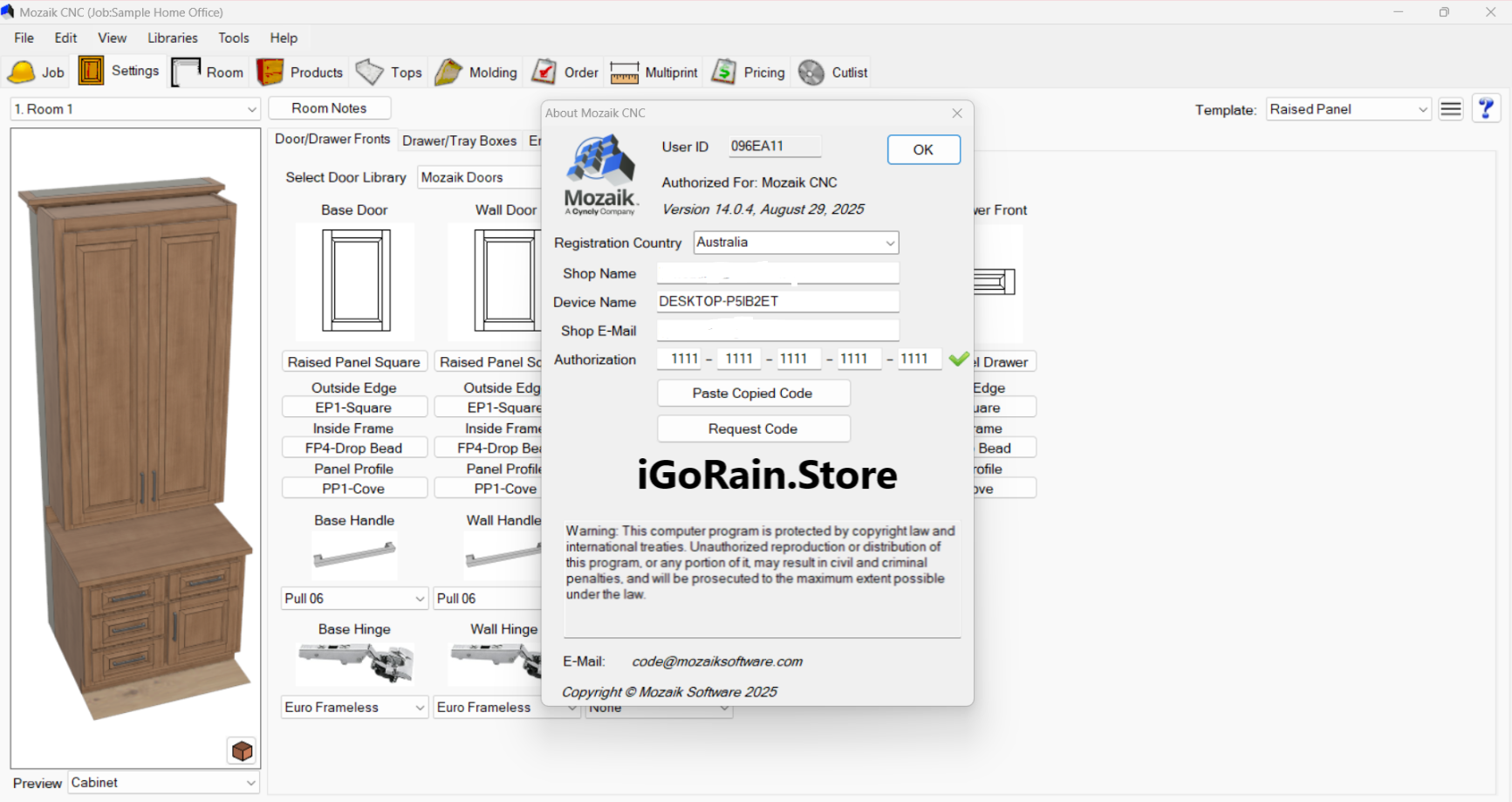
Task: Open the Room design tool
Action: 208,72
